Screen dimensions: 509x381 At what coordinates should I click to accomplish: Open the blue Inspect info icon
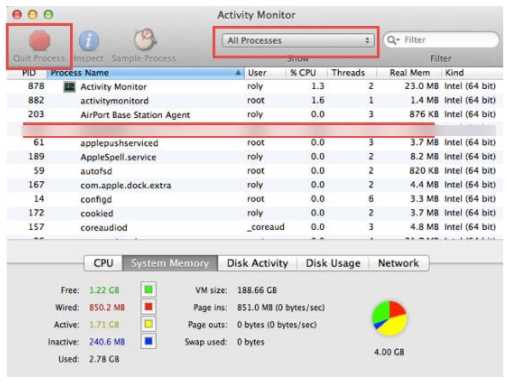(x=89, y=41)
